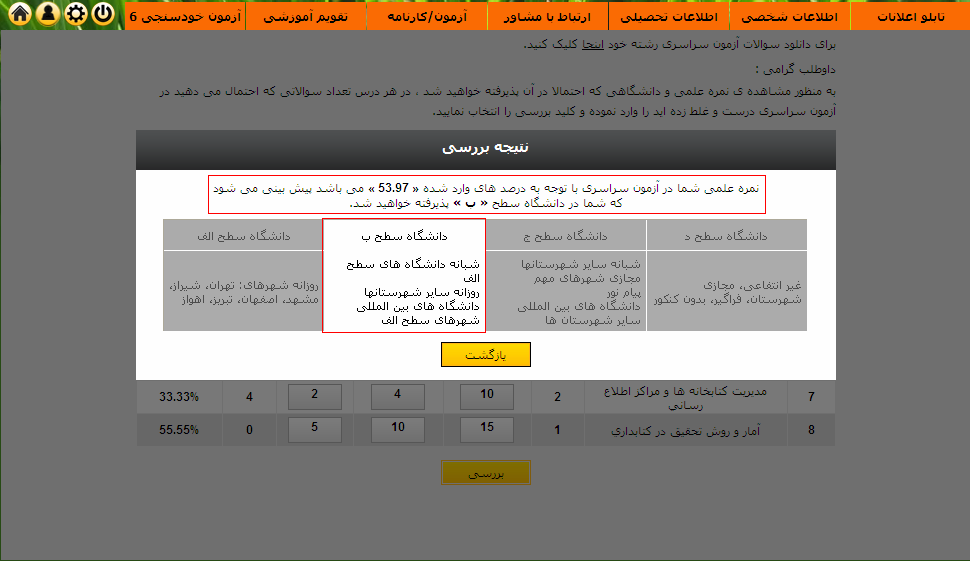Click input with value 15 in row 8
The height and width of the screenshot is (561, 970).
pyautogui.click(x=486, y=430)
